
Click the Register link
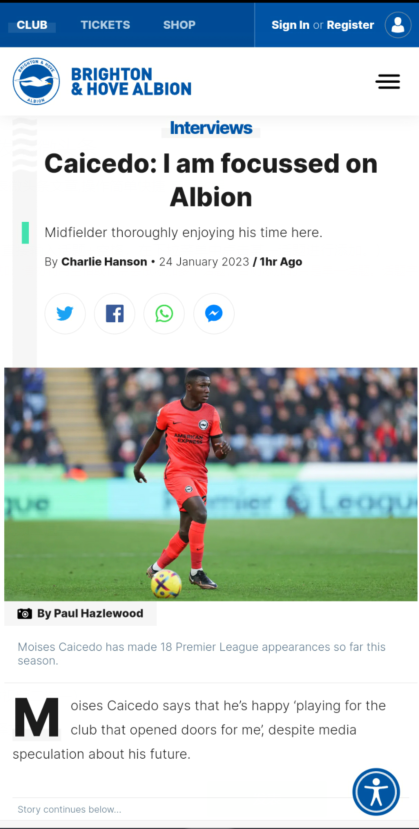point(350,25)
